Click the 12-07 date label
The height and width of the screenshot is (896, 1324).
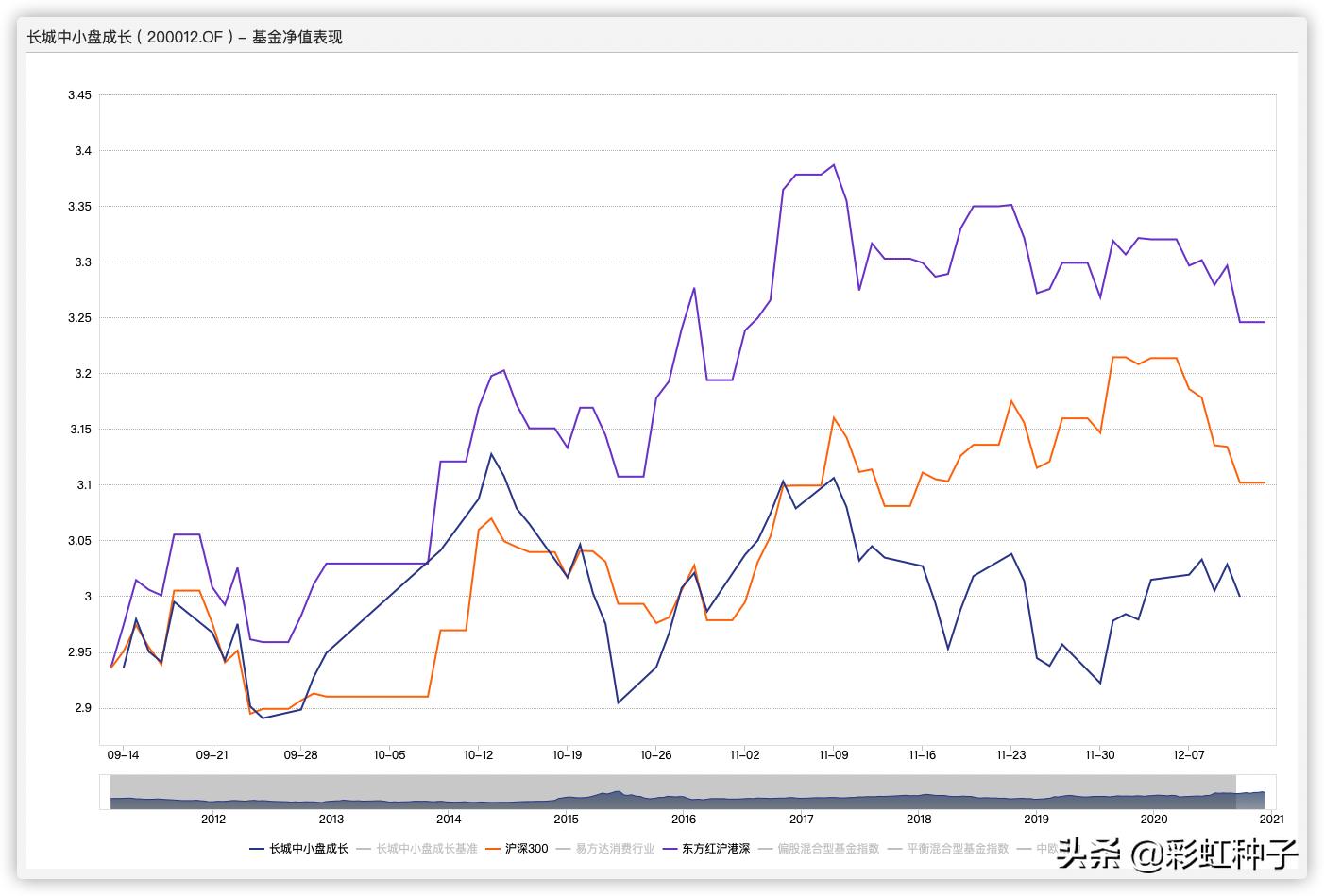(1188, 755)
